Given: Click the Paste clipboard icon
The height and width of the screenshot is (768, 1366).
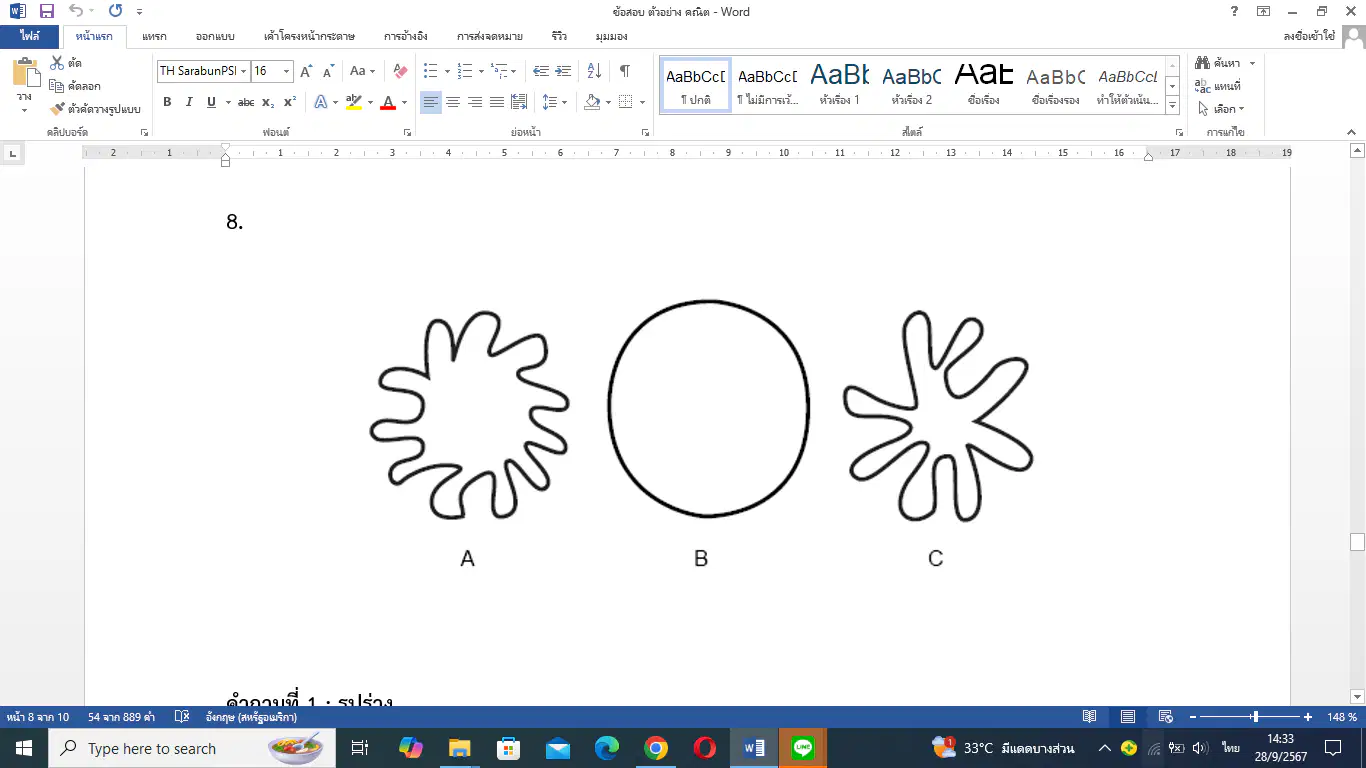Looking at the screenshot, I should coord(24,73).
